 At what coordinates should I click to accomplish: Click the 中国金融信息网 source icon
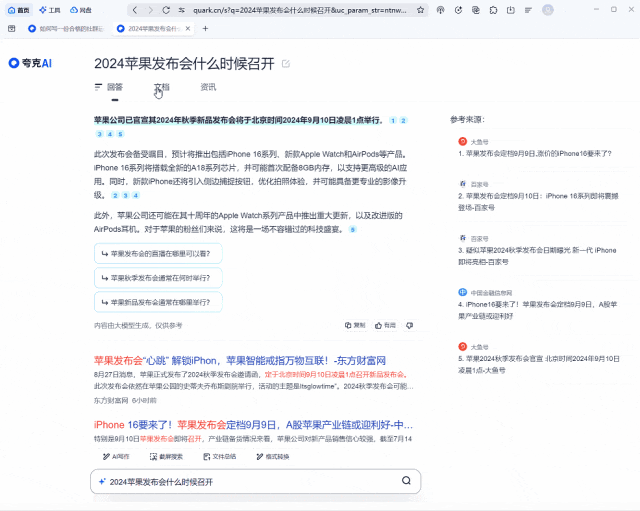click(x=462, y=292)
